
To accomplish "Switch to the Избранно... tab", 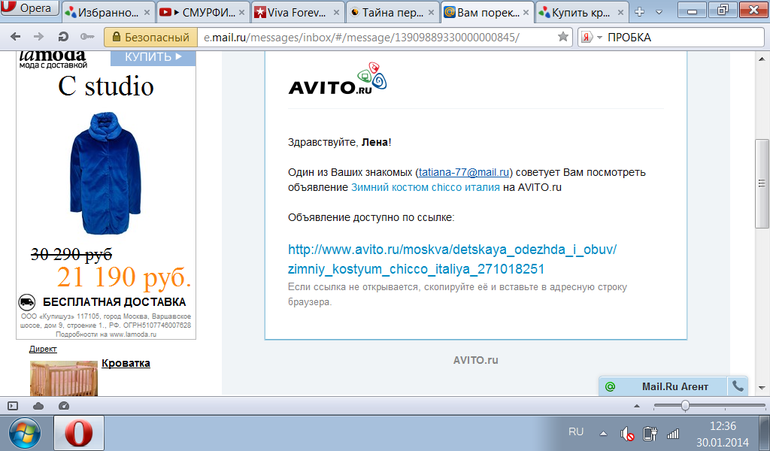I will (108, 12).
